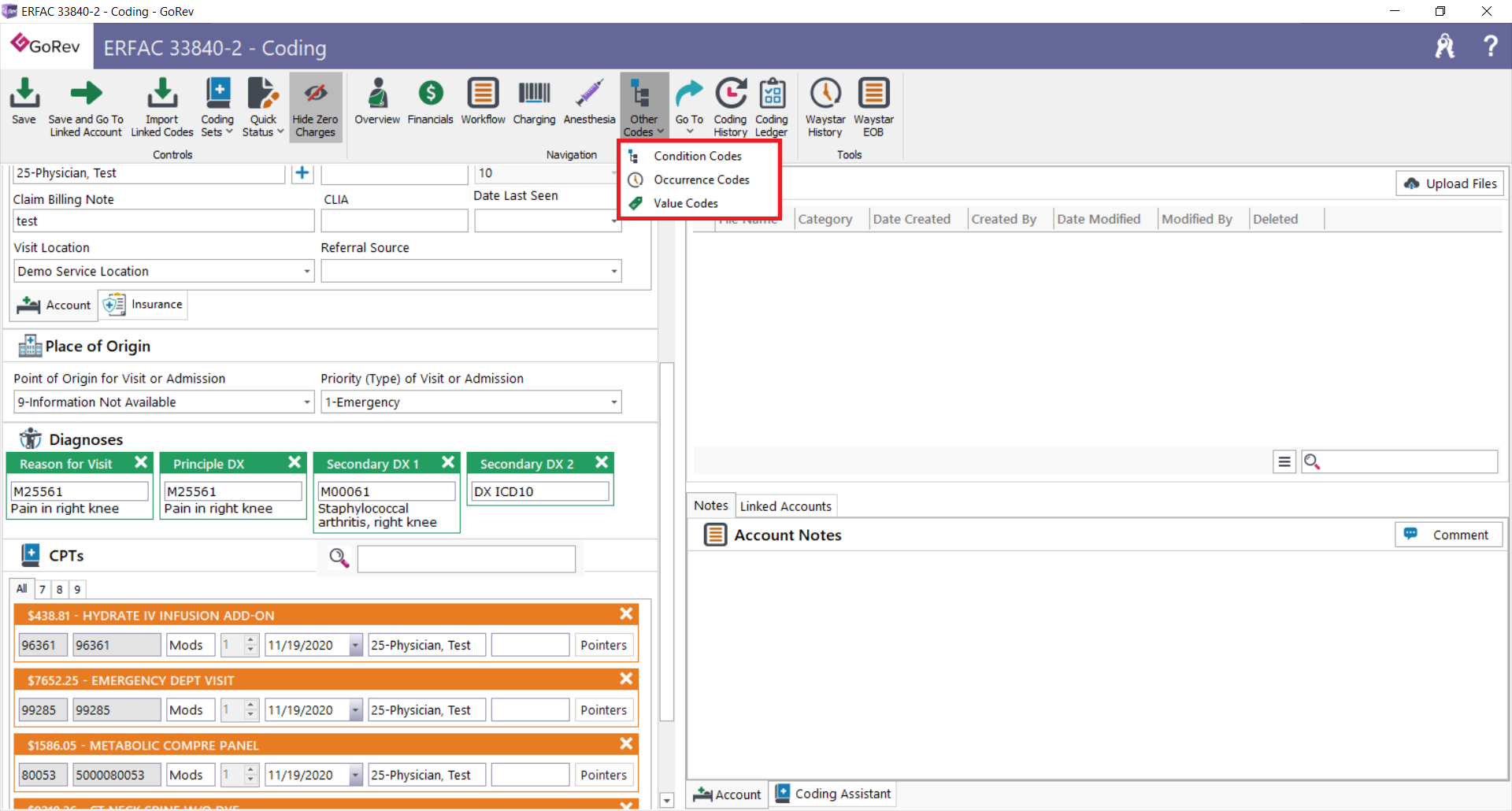The width and height of the screenshot is (1512, 811).
Task: Click the file search box in files panel
Action: (x=1399, y=462)
